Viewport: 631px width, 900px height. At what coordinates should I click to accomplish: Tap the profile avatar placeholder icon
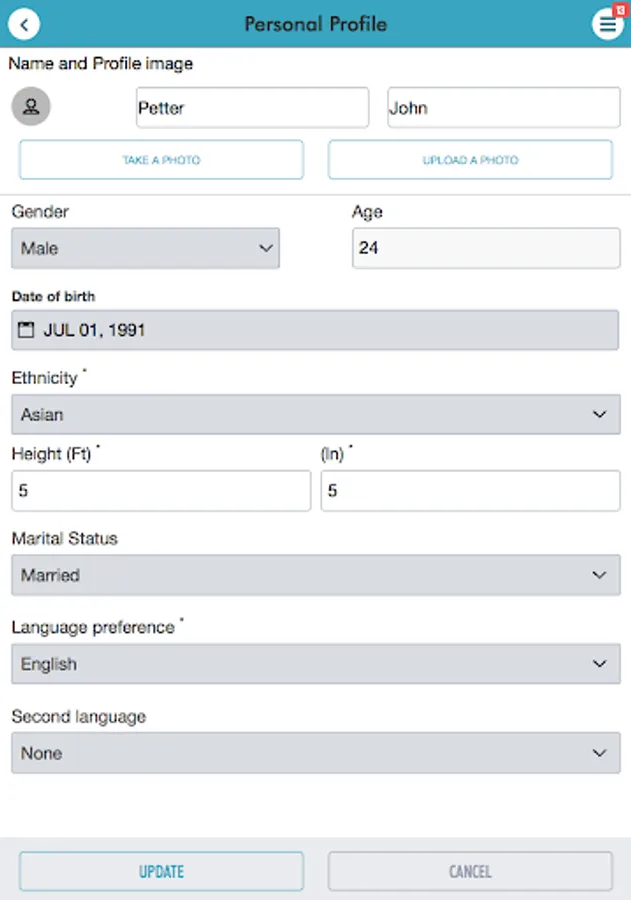point(31,105)
